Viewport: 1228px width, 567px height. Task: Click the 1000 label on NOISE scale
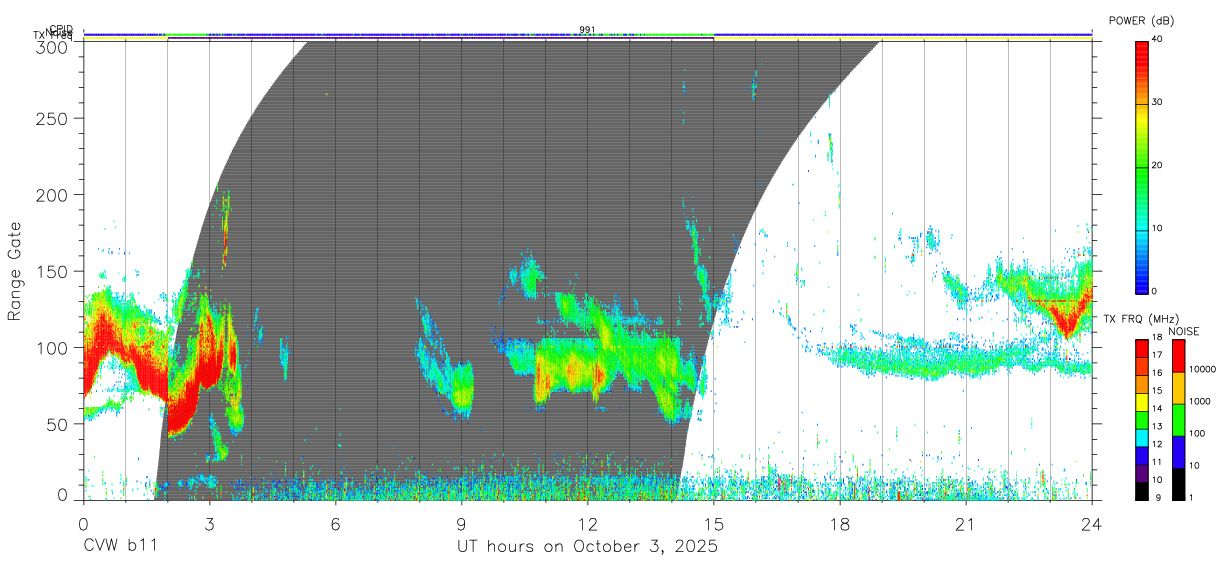click(x=1200, y=401)
